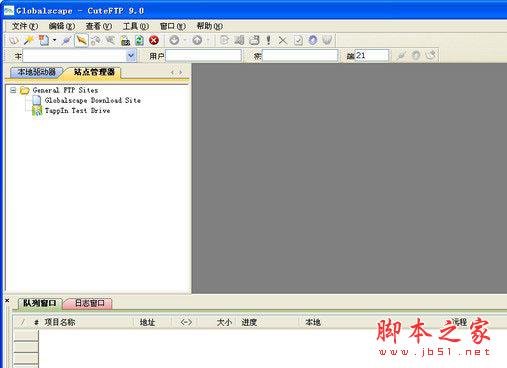The image size is (507, 368).
Task: Click the # column header
Action: point(36,322)
